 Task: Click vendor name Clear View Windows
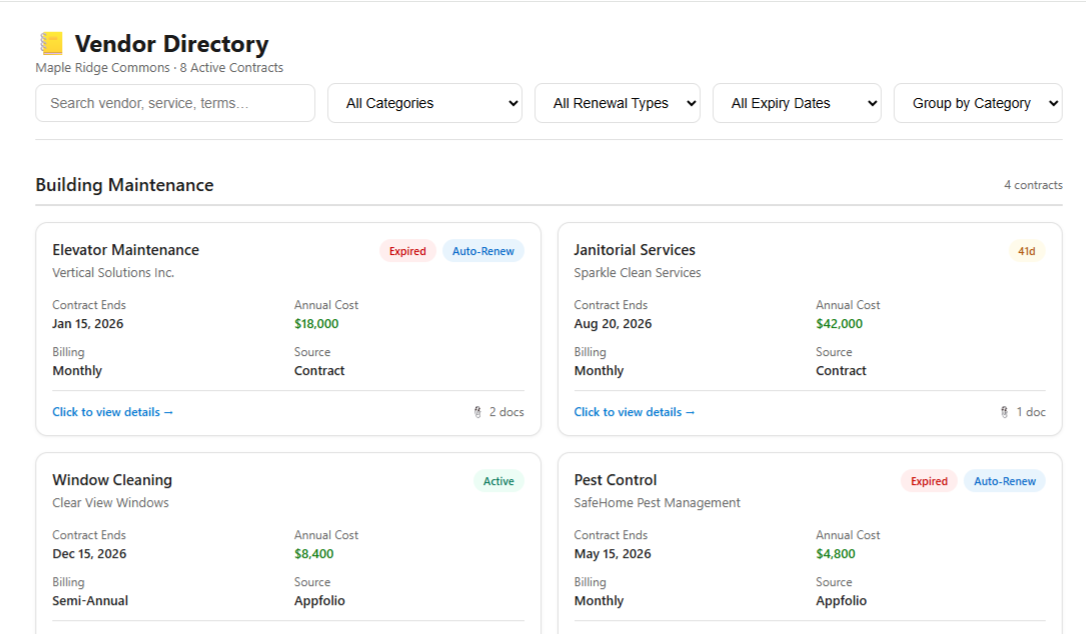pyautogui.click(x=110, y=503)
